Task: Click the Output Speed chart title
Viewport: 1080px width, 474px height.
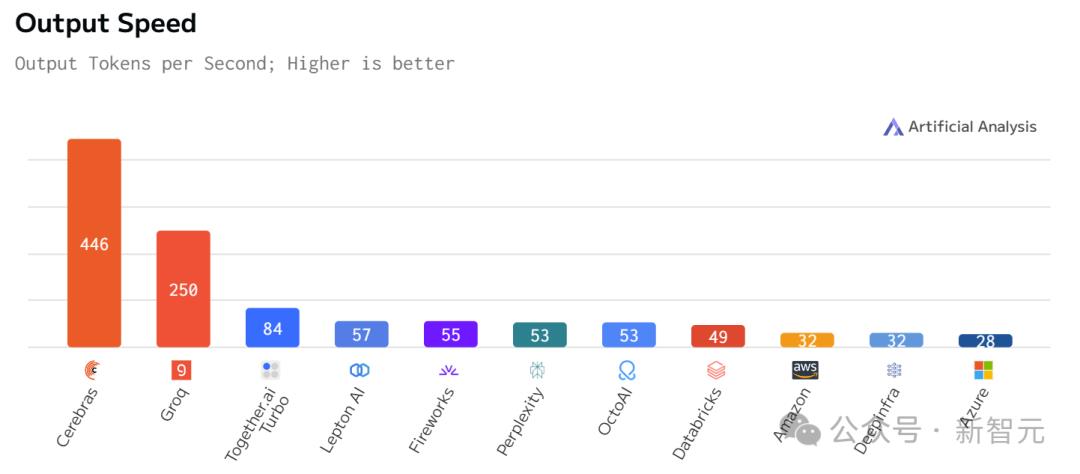Action: tap(106, 23)
